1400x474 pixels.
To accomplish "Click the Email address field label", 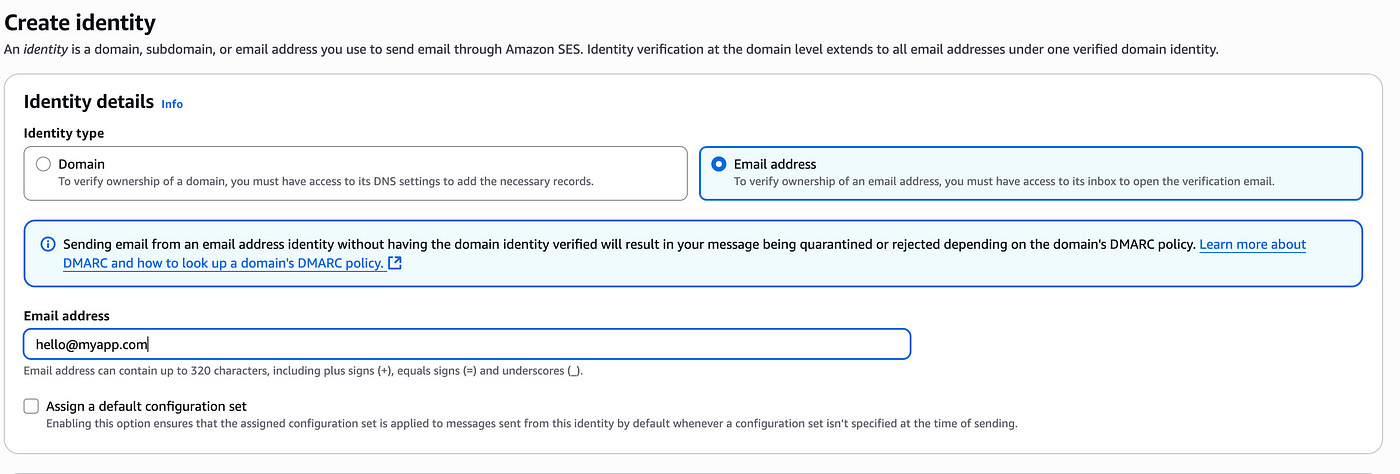I will [67, 316].
